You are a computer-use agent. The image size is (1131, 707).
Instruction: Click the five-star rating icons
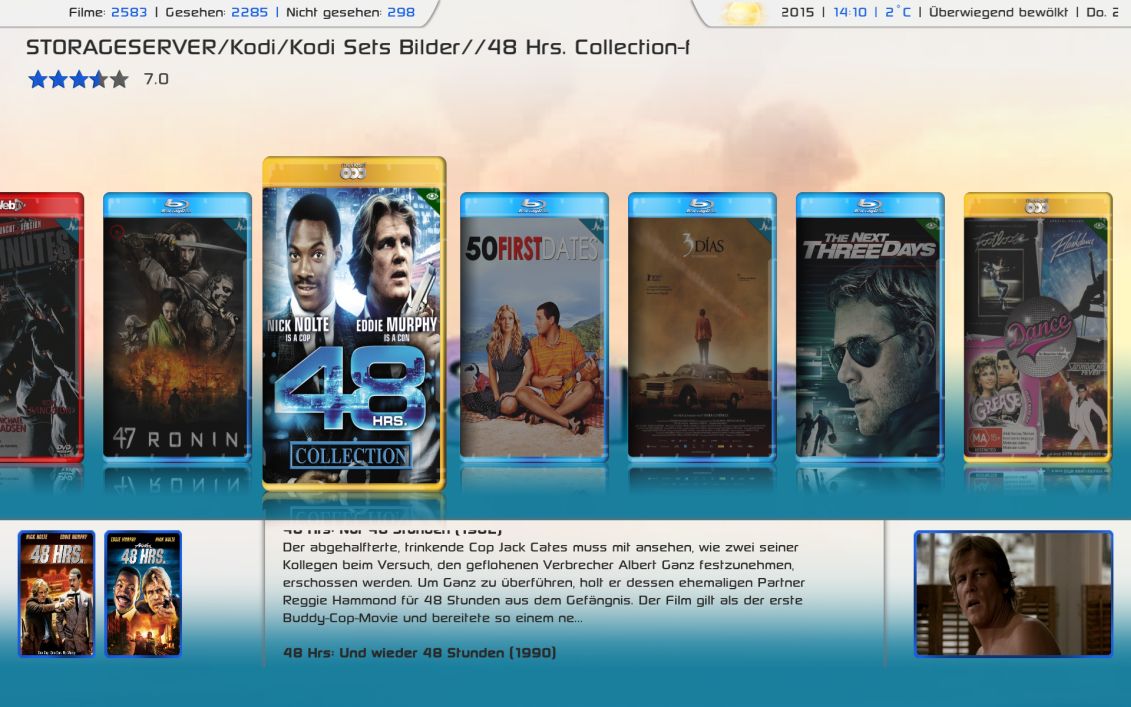78,79
